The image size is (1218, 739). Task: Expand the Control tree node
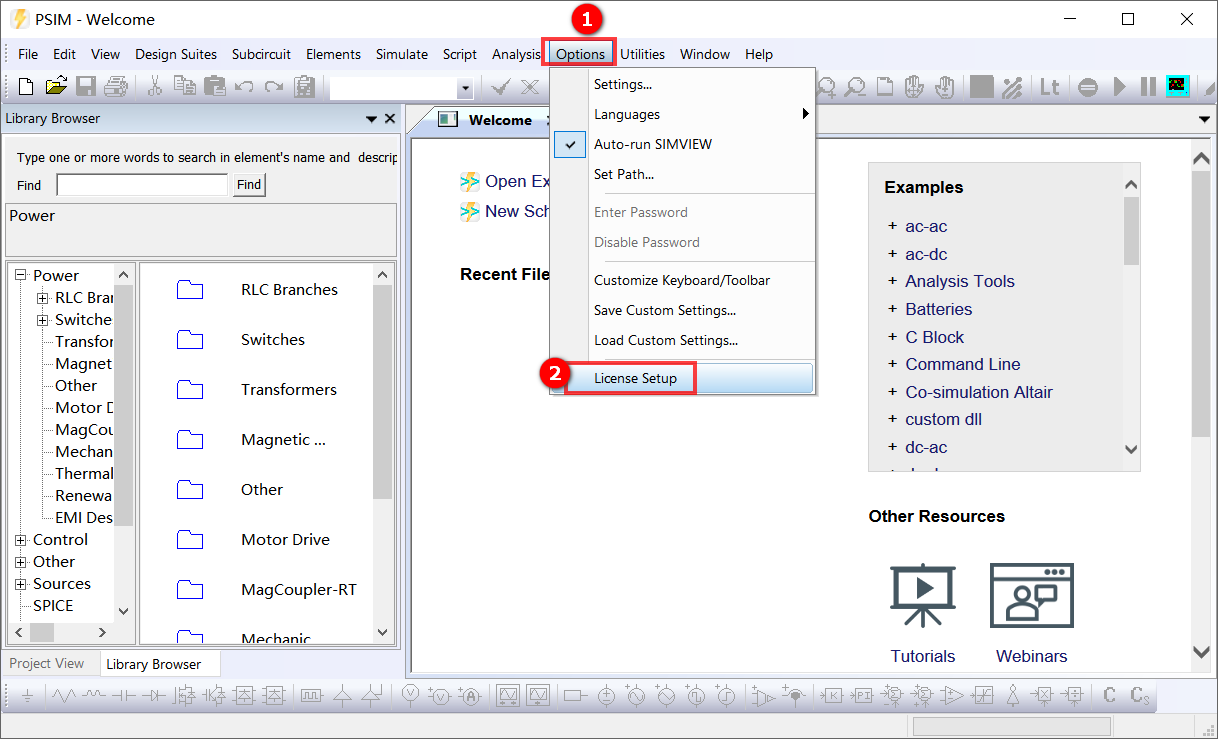21,540
